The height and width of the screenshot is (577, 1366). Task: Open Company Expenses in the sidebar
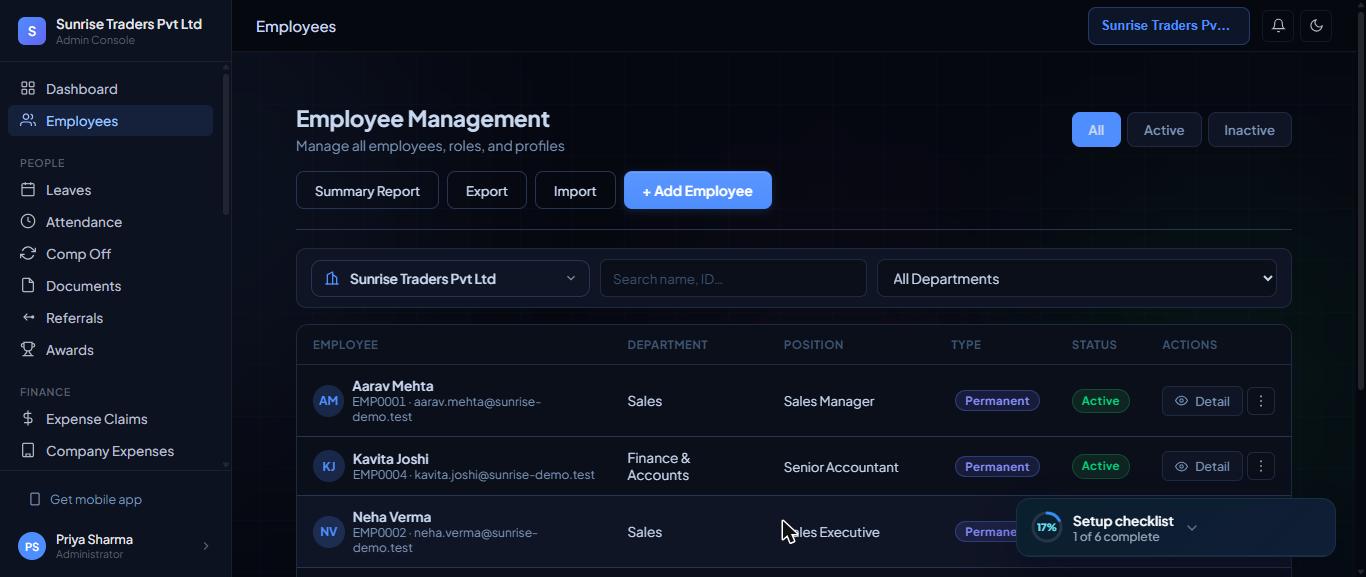110,451
